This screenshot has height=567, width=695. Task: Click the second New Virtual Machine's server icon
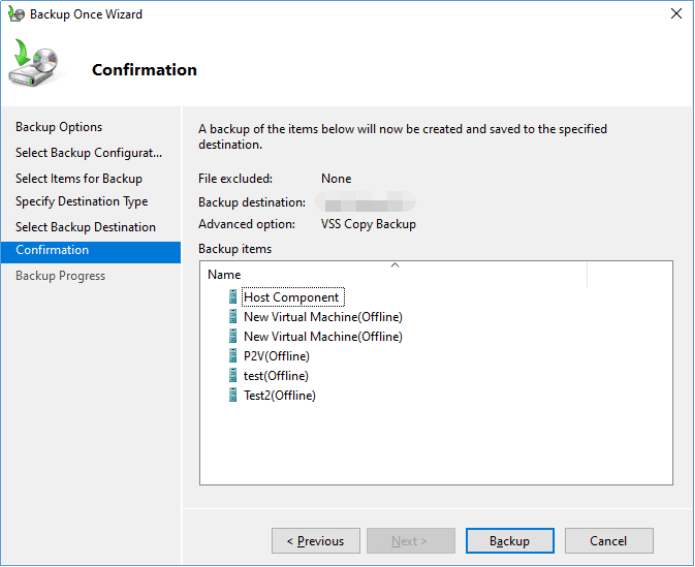[233, 337]
